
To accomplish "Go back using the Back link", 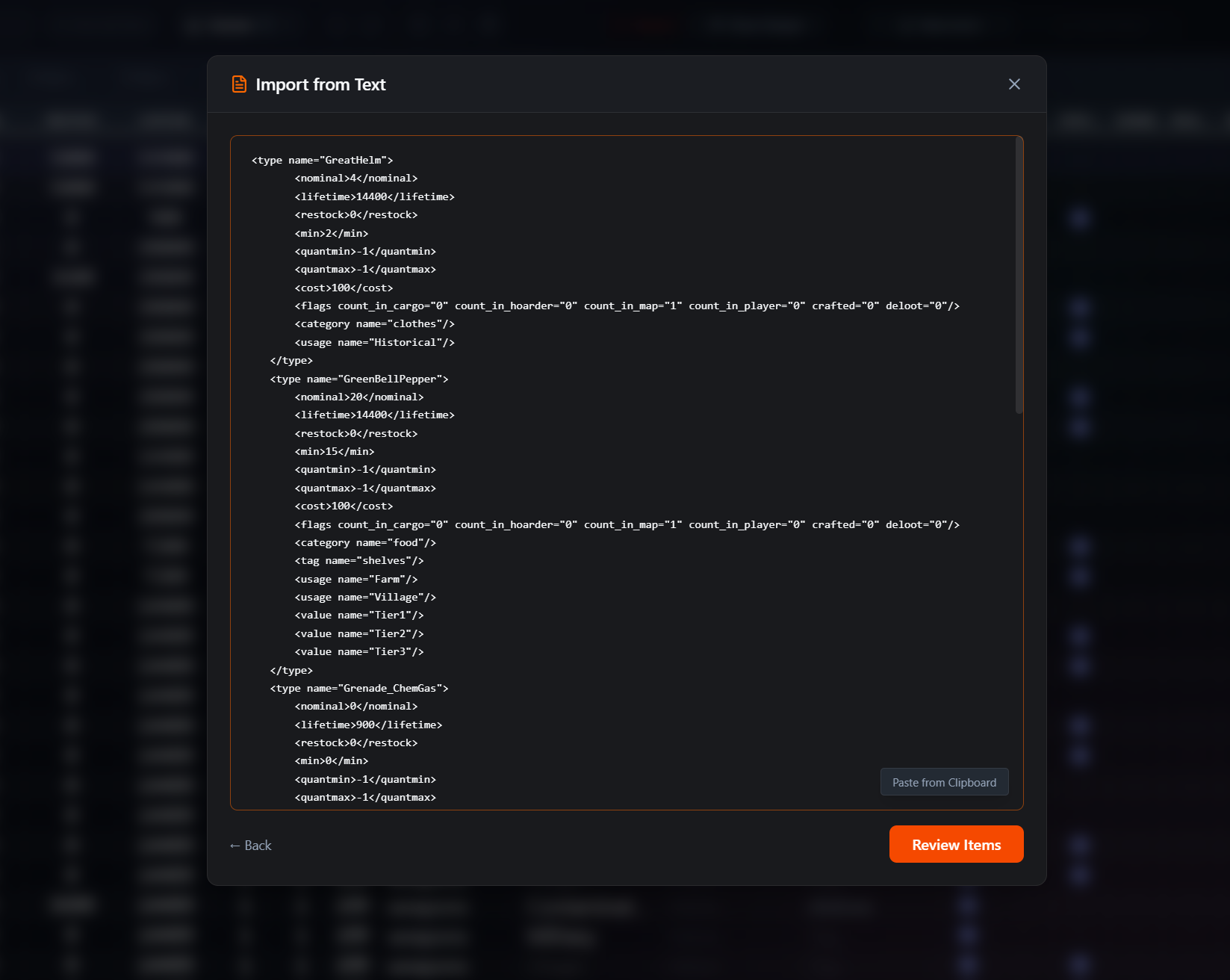I will [x=250, y=845].
